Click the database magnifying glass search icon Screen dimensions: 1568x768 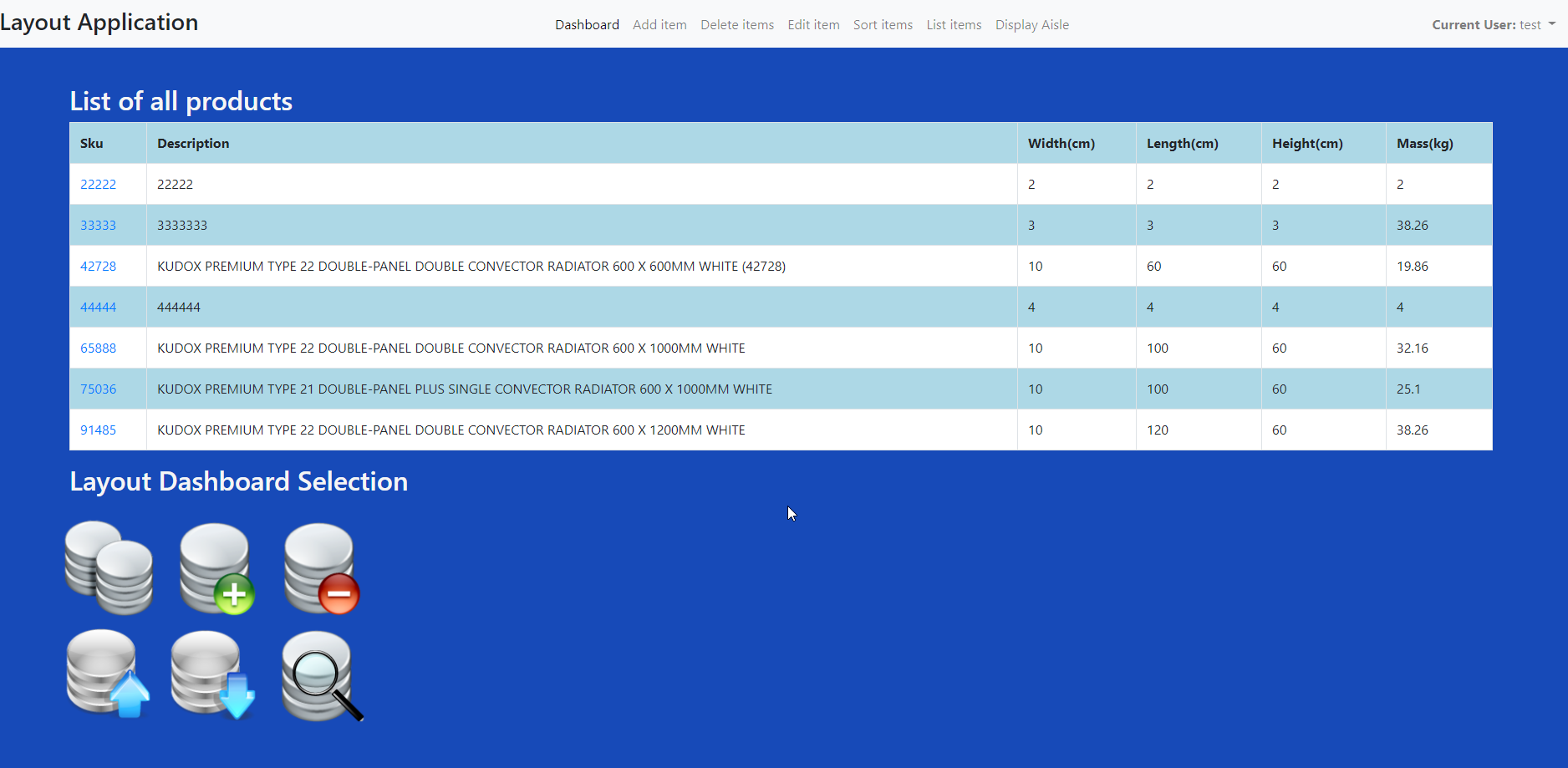coord(321,675)
